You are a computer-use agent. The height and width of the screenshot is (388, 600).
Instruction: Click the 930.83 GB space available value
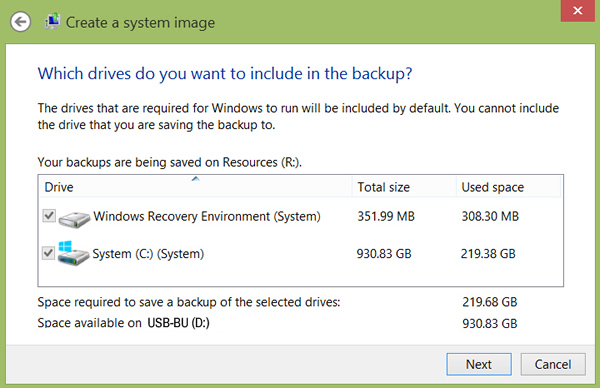tap(490, 324)
